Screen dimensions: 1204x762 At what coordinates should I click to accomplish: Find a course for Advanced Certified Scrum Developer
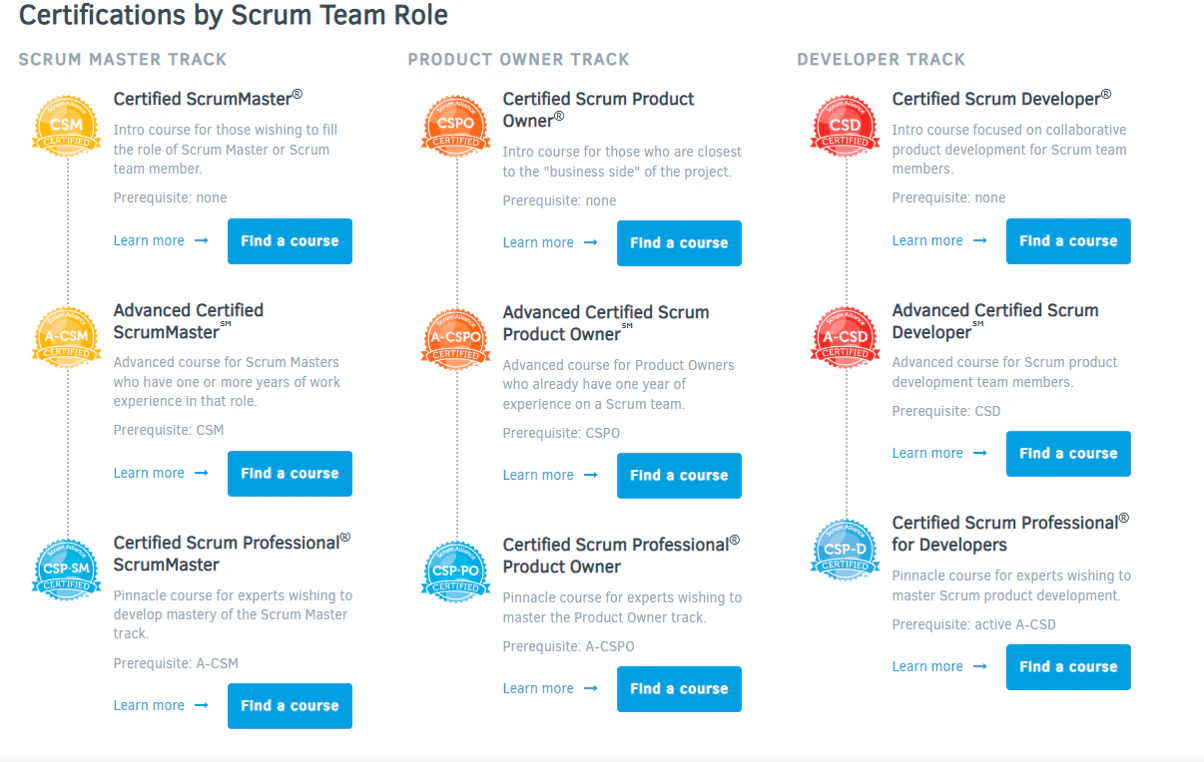point(1068,454)
